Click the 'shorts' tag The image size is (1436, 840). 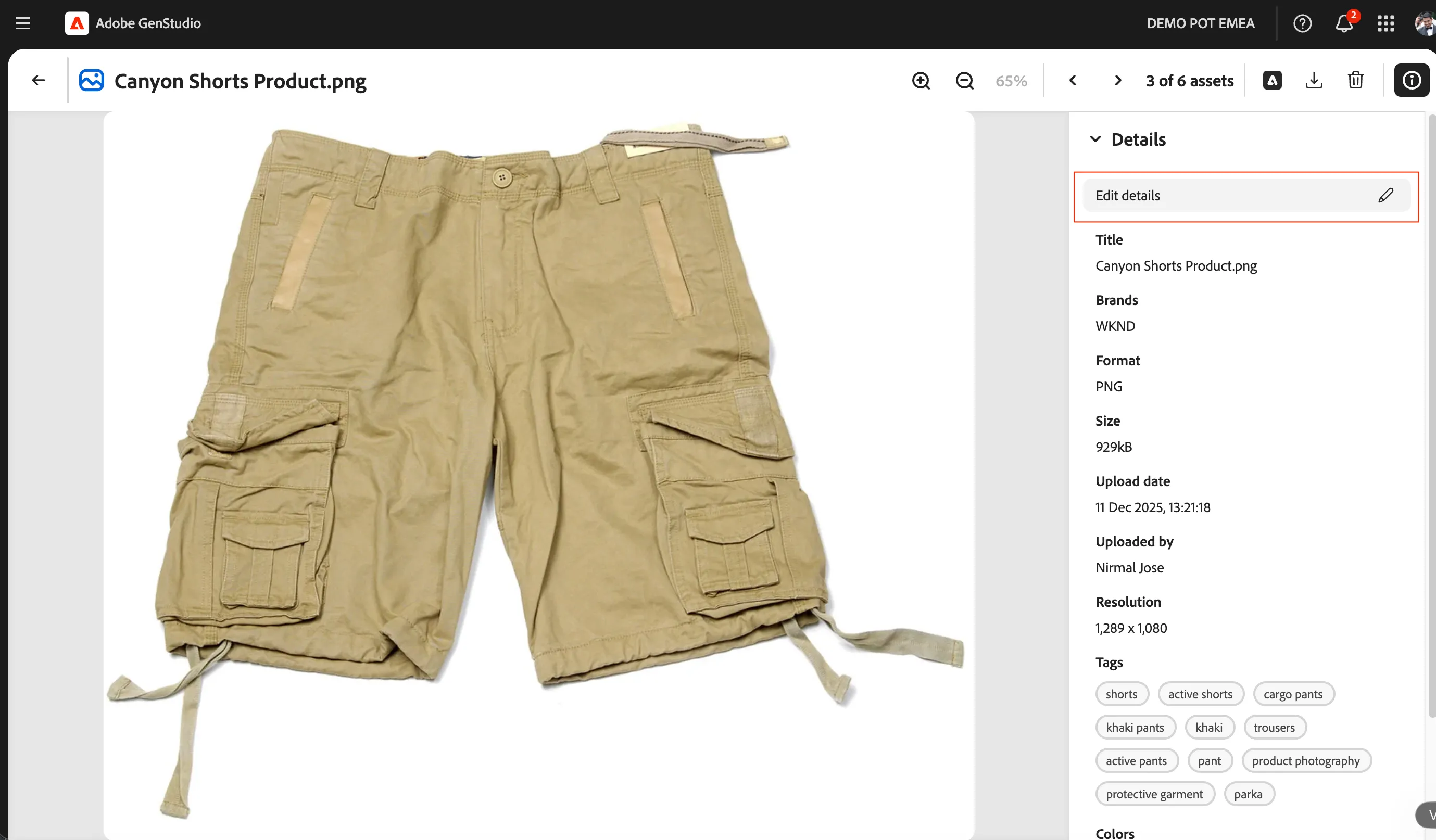[1121, 694]
